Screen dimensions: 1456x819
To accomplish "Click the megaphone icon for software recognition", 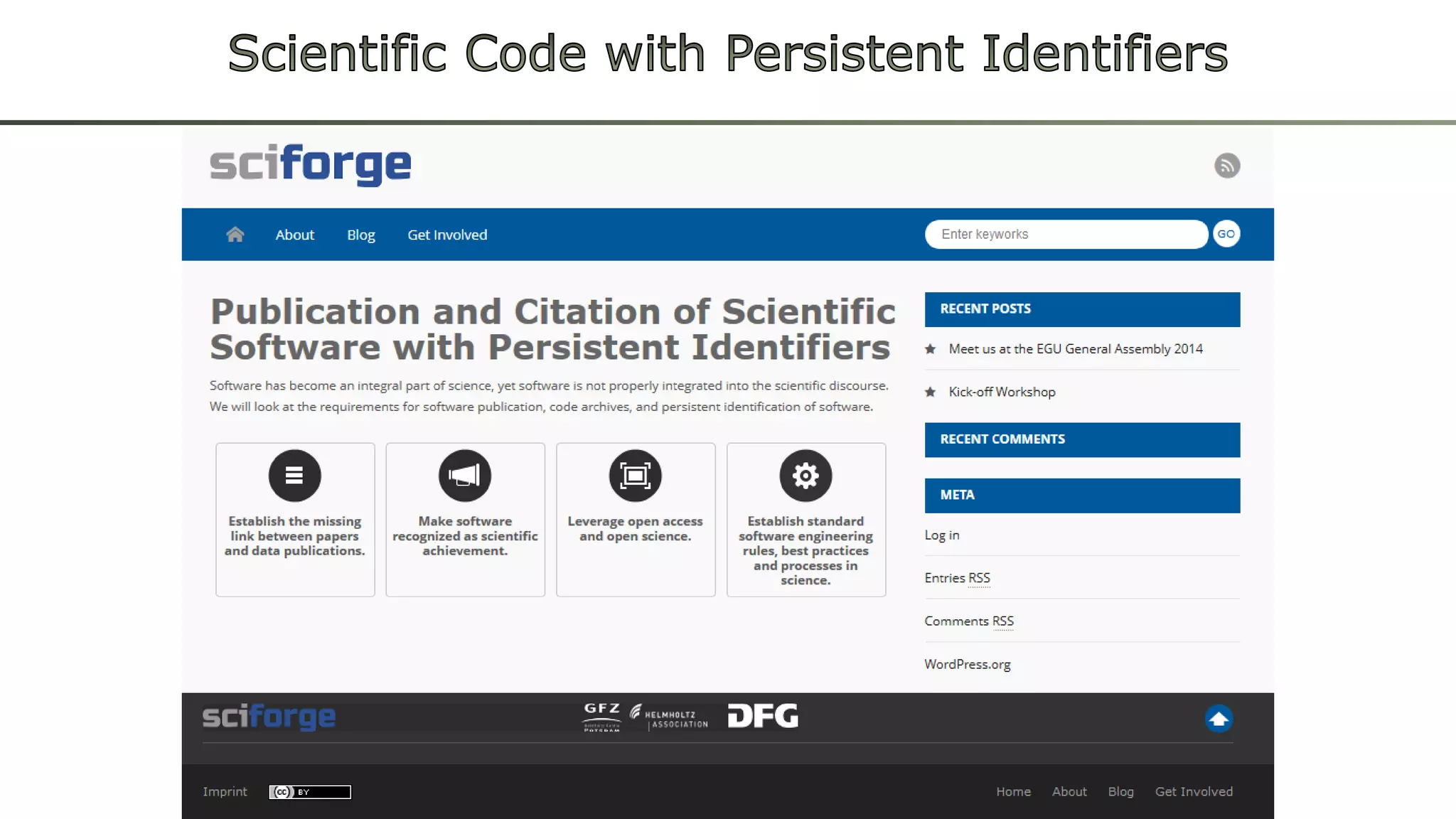I will (465, 476).
